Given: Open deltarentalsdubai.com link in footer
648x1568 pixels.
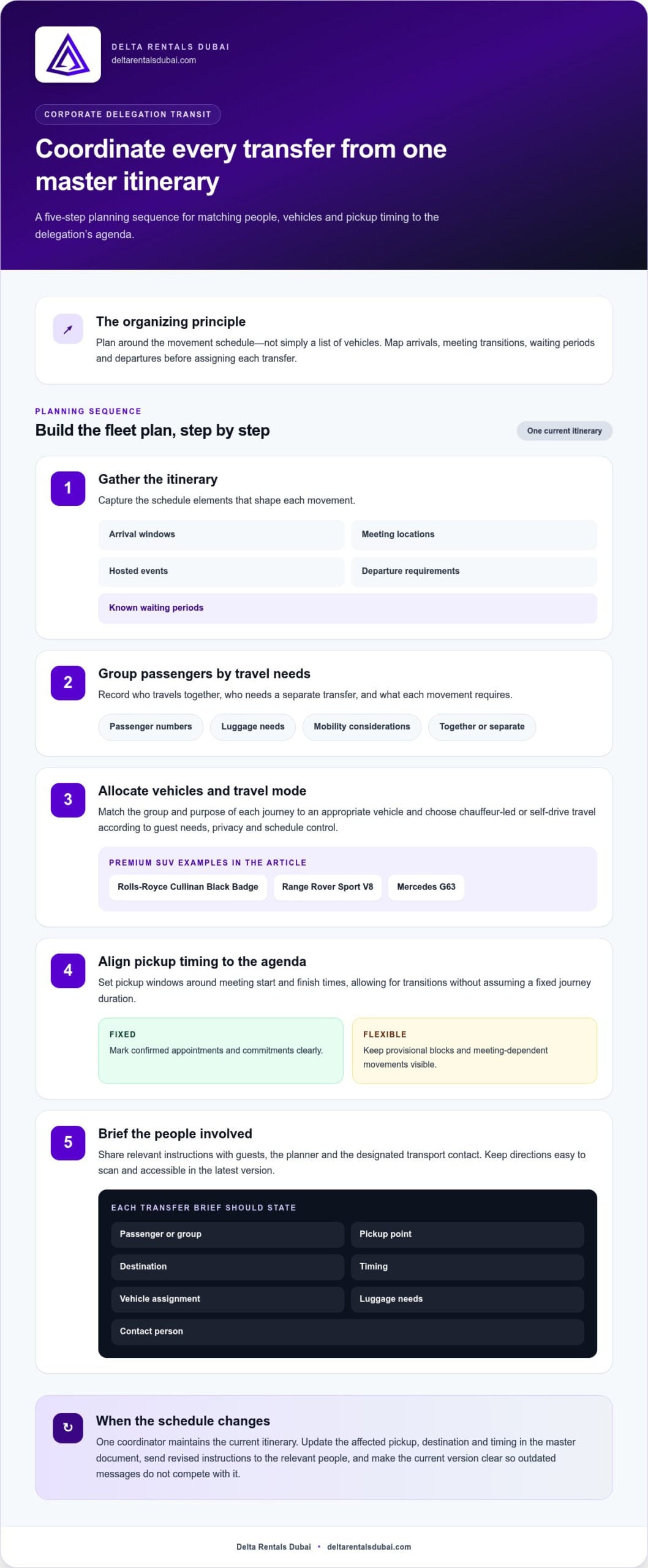Looking at the screenshot, I should tap(369, 1547).
